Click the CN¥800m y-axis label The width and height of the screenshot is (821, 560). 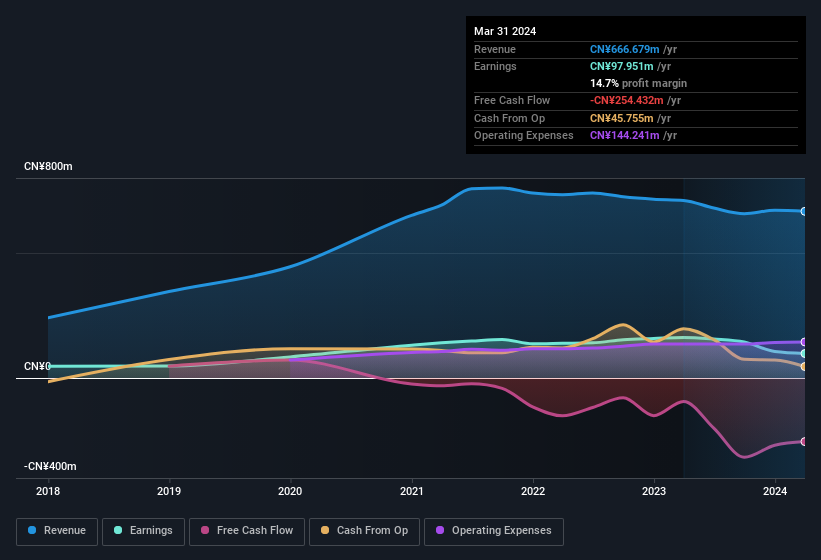pos(48,166)
